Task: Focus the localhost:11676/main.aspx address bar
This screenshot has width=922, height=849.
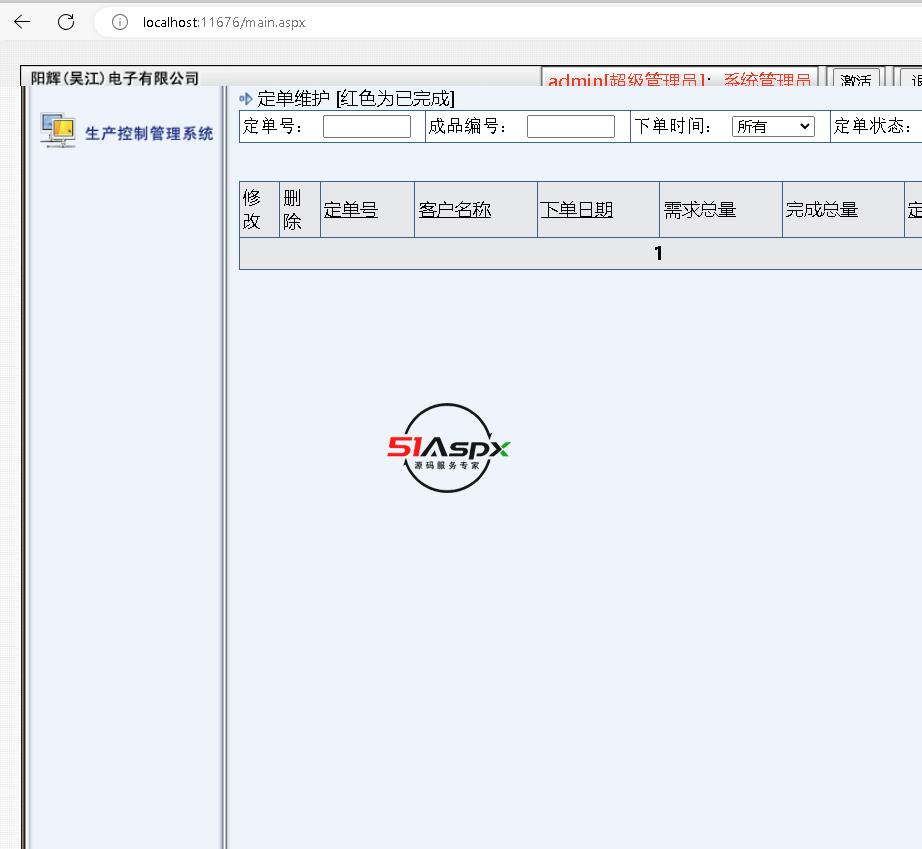Action: pyautogui.click(x=224, y=22)
